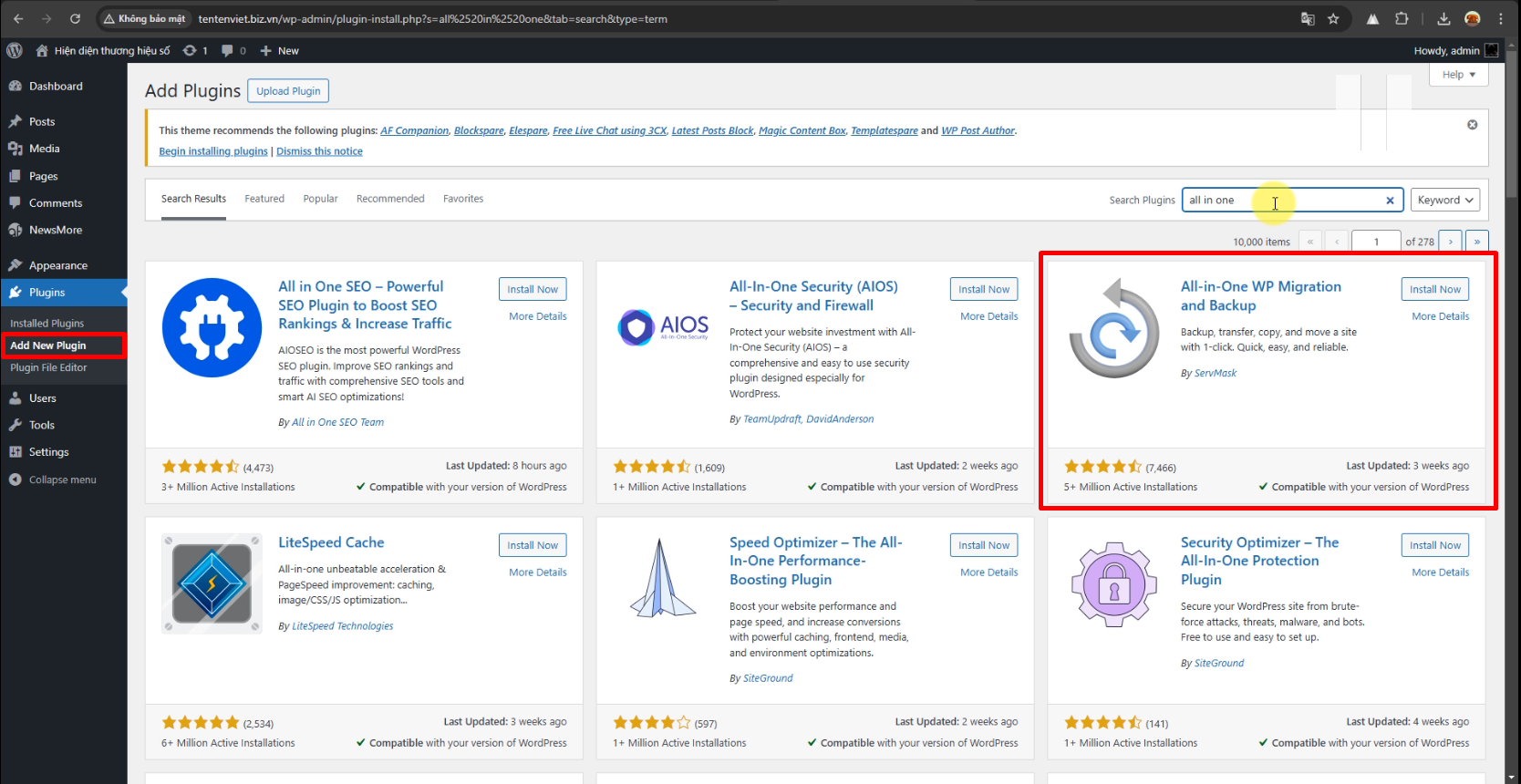Click the browser address bar URL
This screenshot has width=1521, height=784.
(x=432, y=18)
